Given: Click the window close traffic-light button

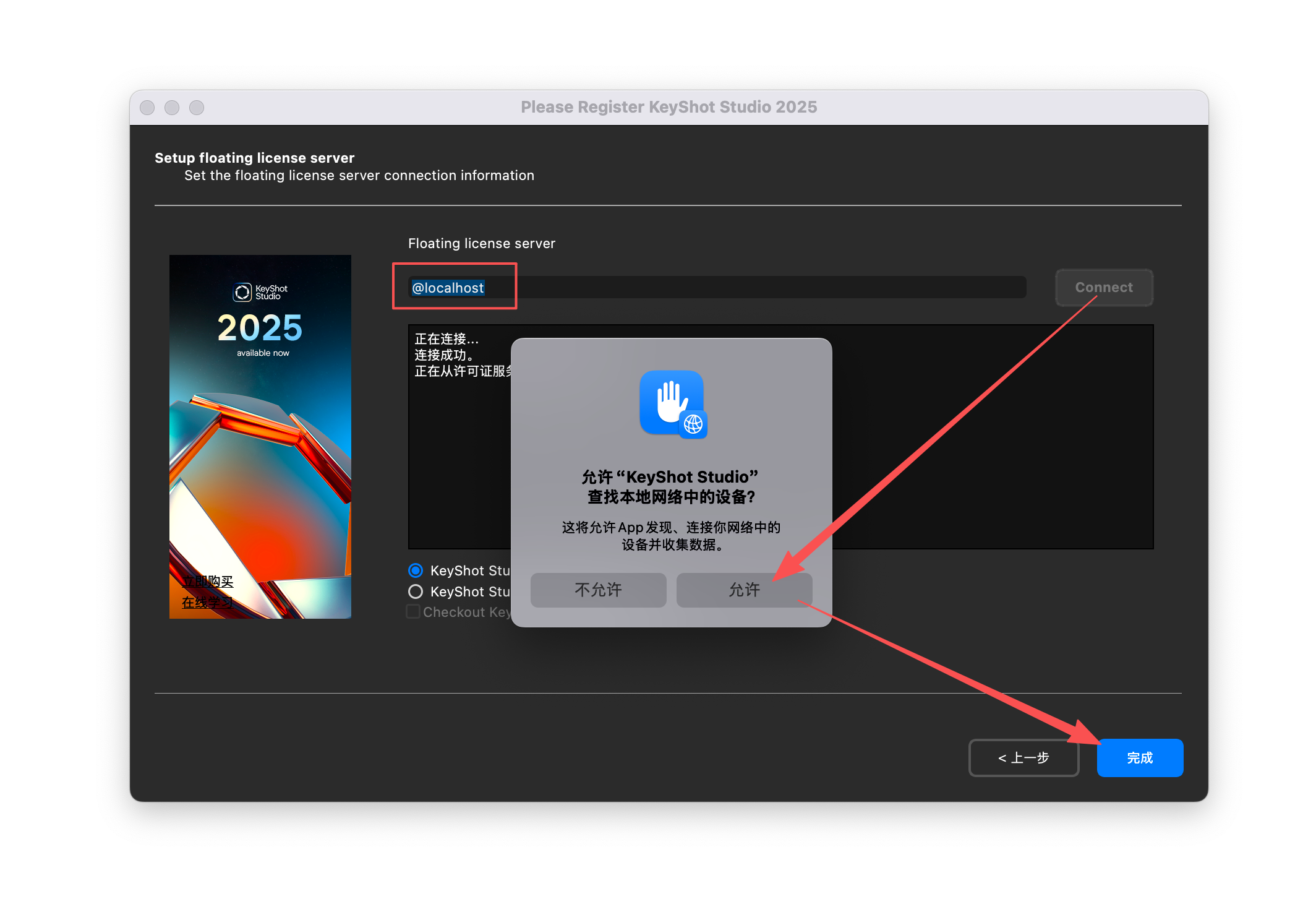Looking at the screenshot, I should click(147, 108).
